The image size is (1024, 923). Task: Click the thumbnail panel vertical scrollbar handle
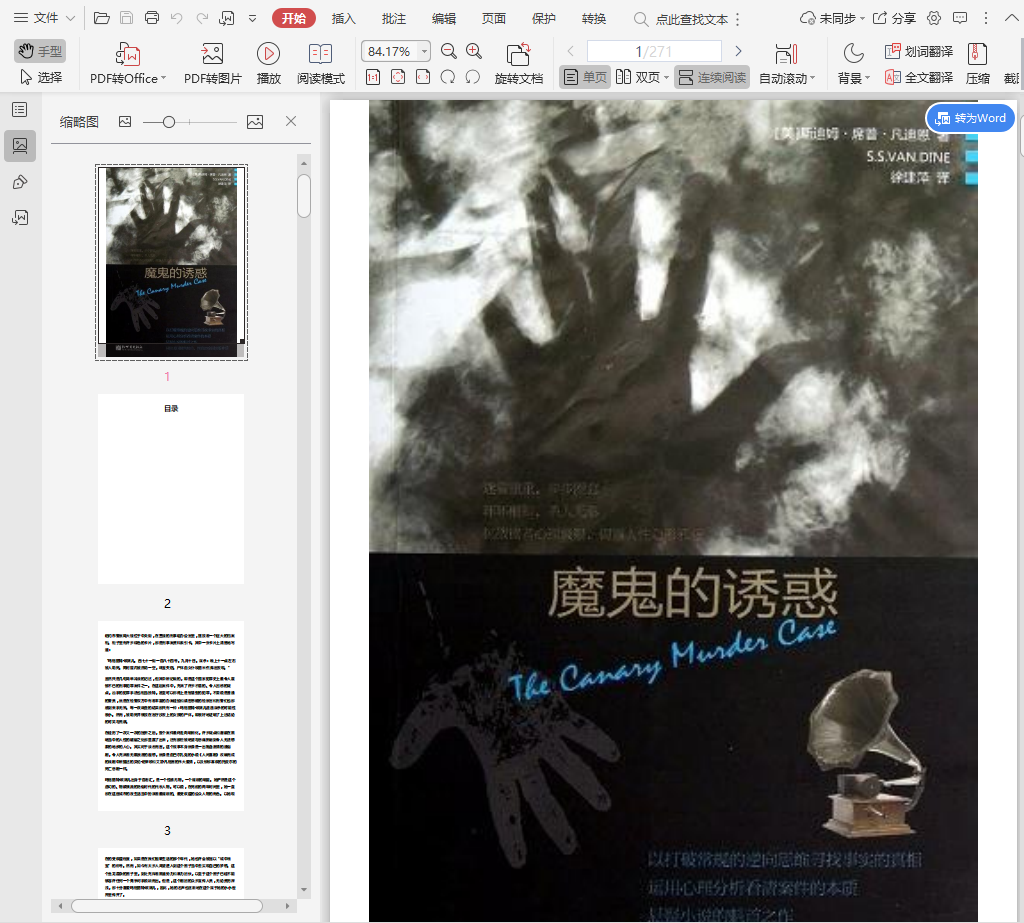pyautogui.click(x=304, y=195)
